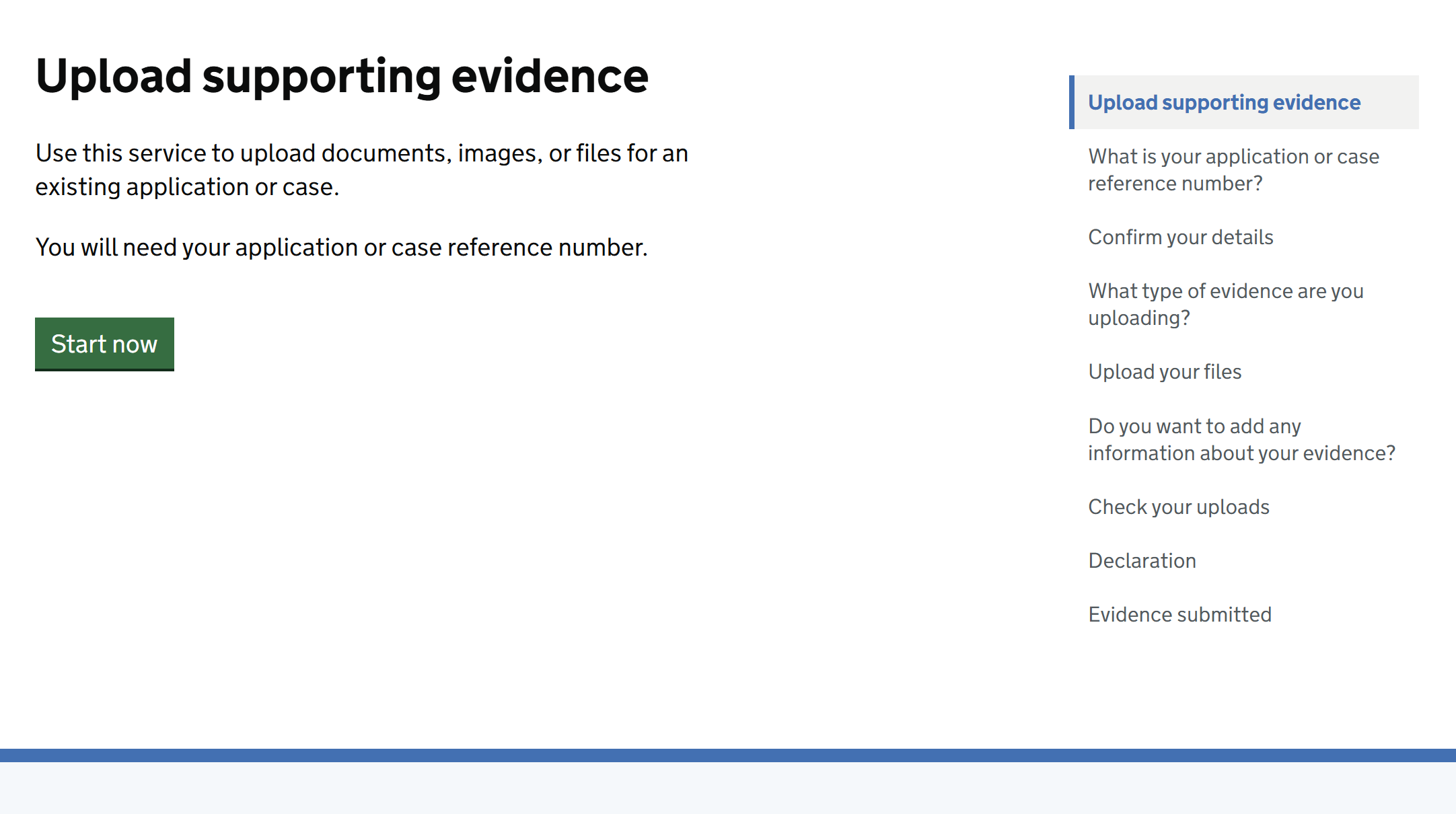Go to the application or case reference number step
This screenshot has height=814, width=1456.
click(1233, 170)
